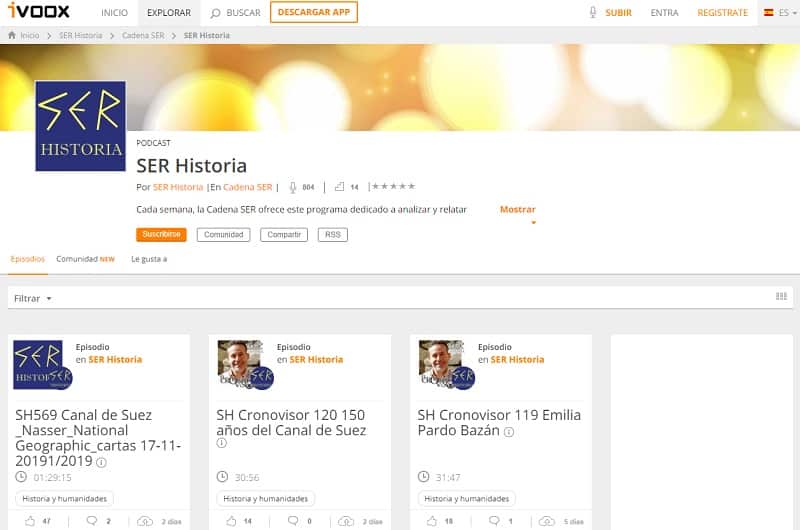Switch to the Le gusta a tab
The height and width of the screenshot is (530, 800).
149,259
